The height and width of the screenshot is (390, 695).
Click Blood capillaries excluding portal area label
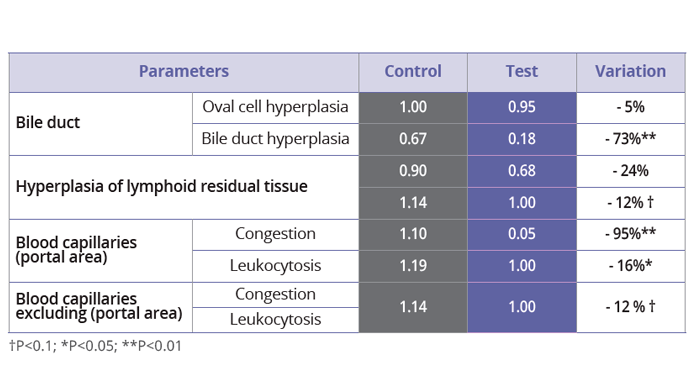click(101, 307)
